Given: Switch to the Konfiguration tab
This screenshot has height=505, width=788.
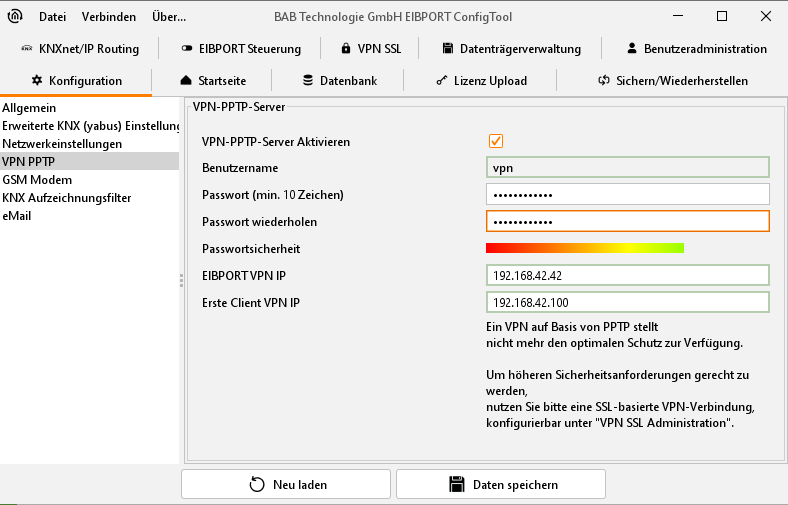Looking at the screenshot, I should coord(76,80).
